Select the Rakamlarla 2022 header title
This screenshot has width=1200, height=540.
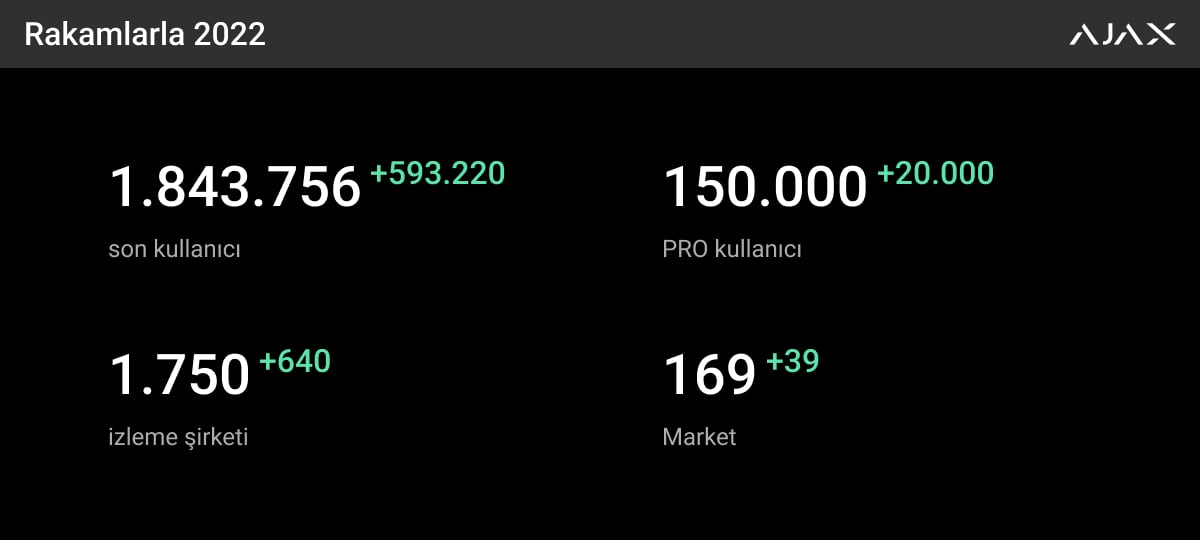coord(145,34)
